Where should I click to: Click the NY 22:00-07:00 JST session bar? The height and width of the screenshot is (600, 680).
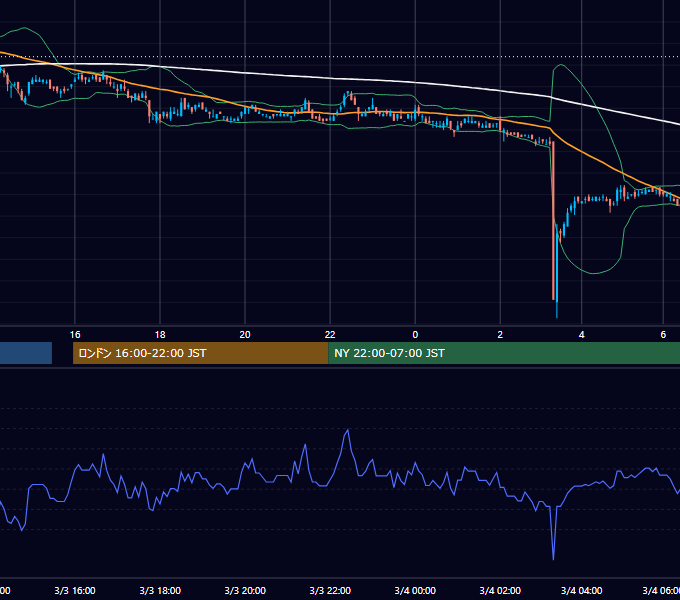pos(504,353)
